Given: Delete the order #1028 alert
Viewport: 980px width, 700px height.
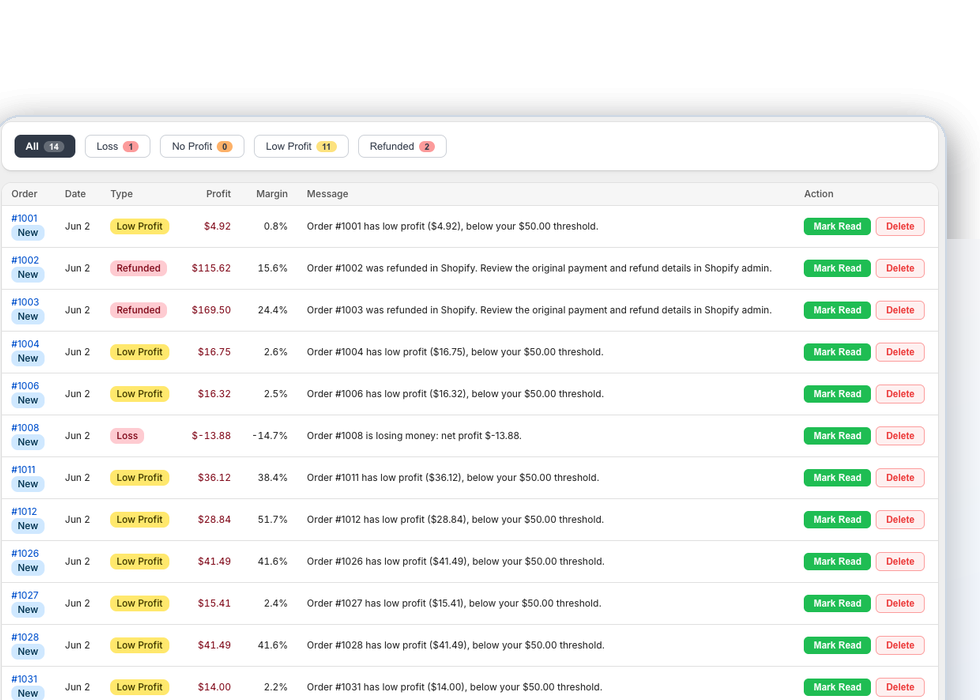Looking at the screenshot, I should [900, 645].
